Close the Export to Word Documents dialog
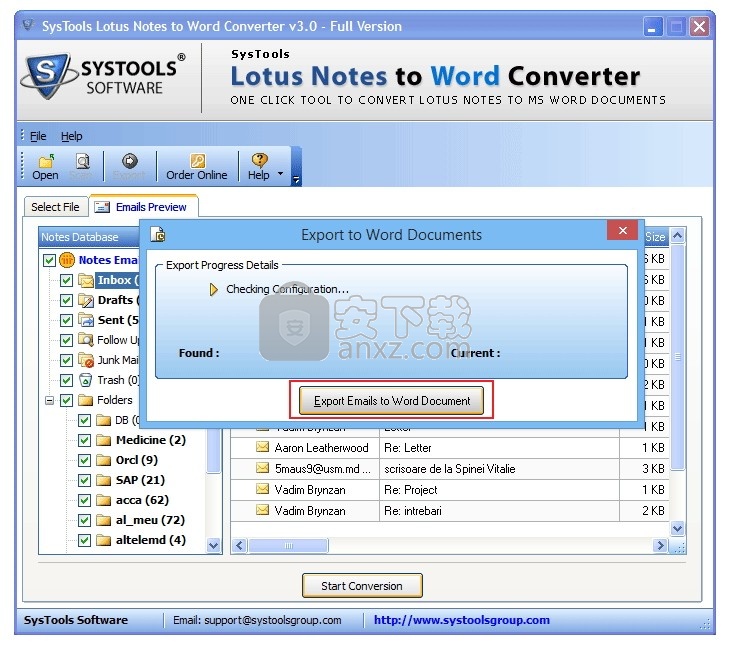Viewport: 735px width, 645px height. click(622, 230)
